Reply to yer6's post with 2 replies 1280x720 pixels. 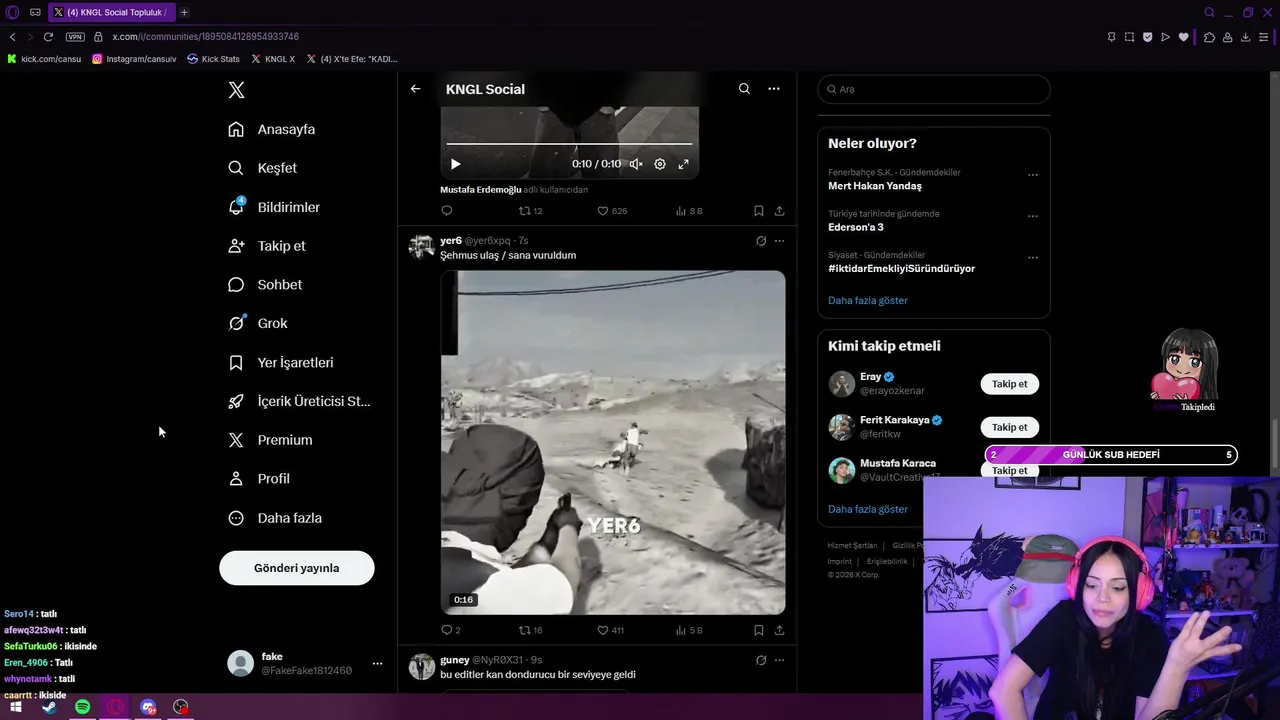click(451, 630)
